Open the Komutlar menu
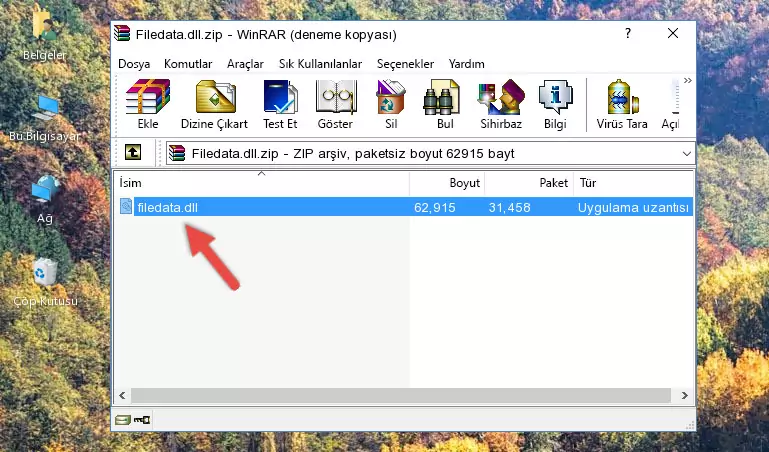Screen dimensions: 769x452 pyautogui.click(x=188, y=64)
